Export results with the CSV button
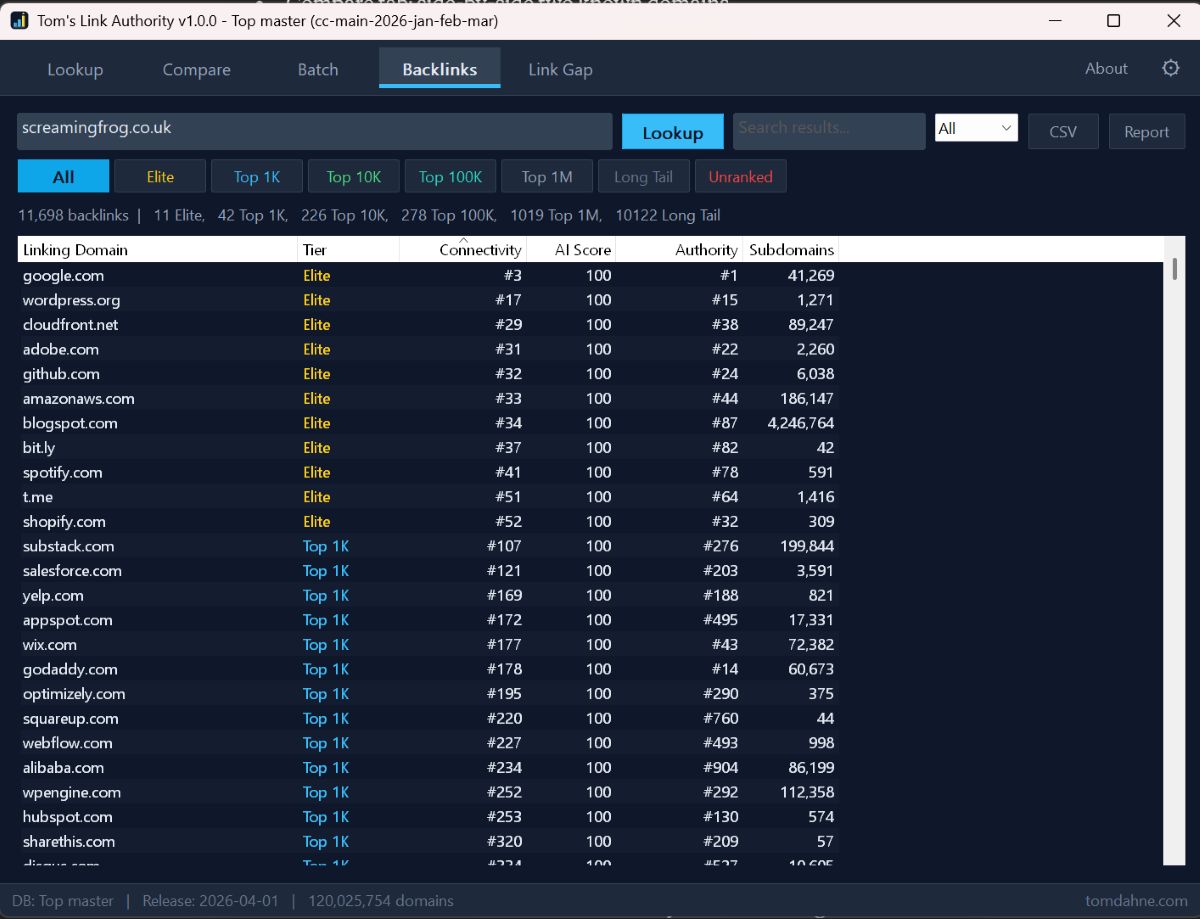Image resolution: width=1200 pixels, height=919 pixels. point(1063,130)
